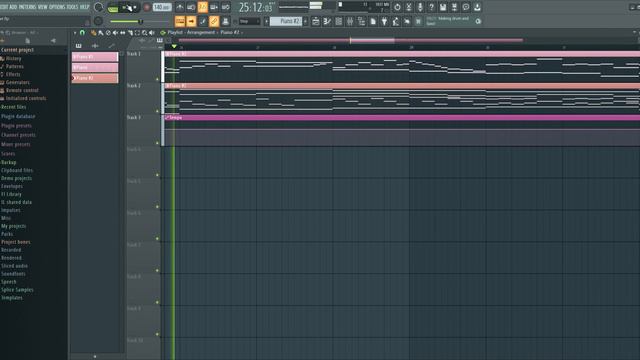Open the OPTIONS menu
The width and height of the screenshot is (640, 360).
[57, 7]
